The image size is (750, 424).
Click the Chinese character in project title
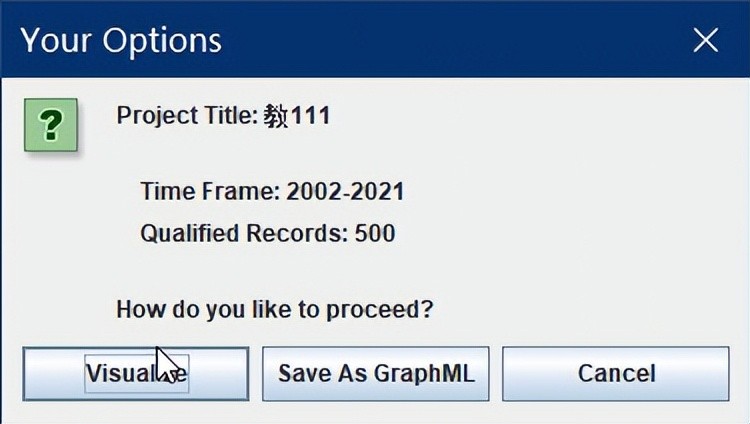coord(277,116)
